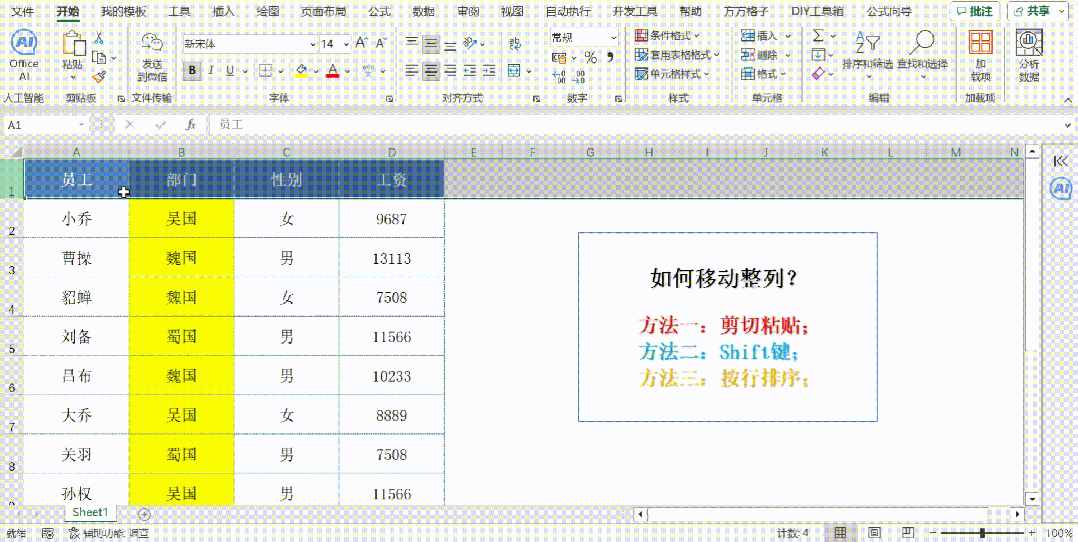Send file to WeChat (发送到微信)
Viewport: 1078px width, 542px height.
coord(152,56)
